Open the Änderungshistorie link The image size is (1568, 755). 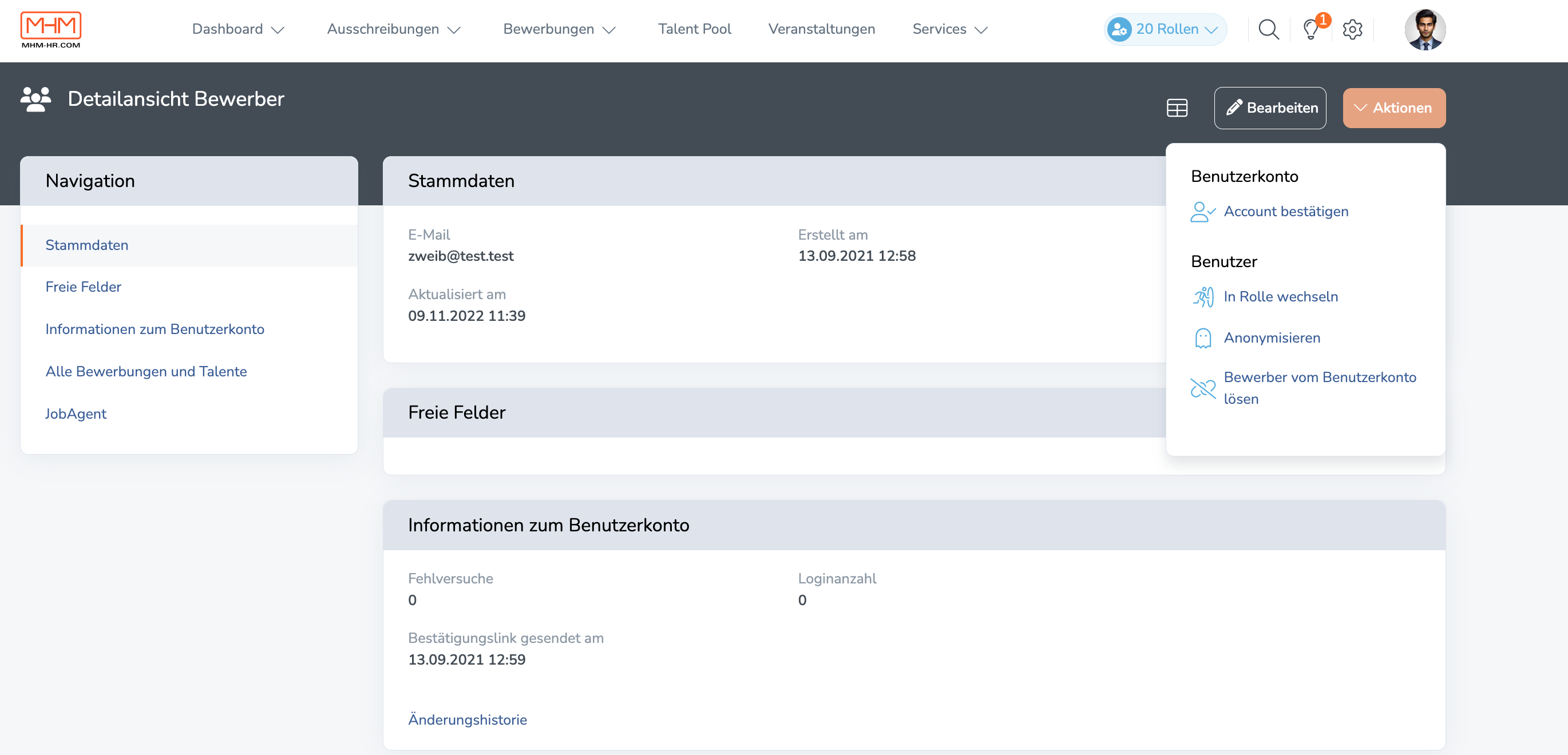click(x=467, y=720)
